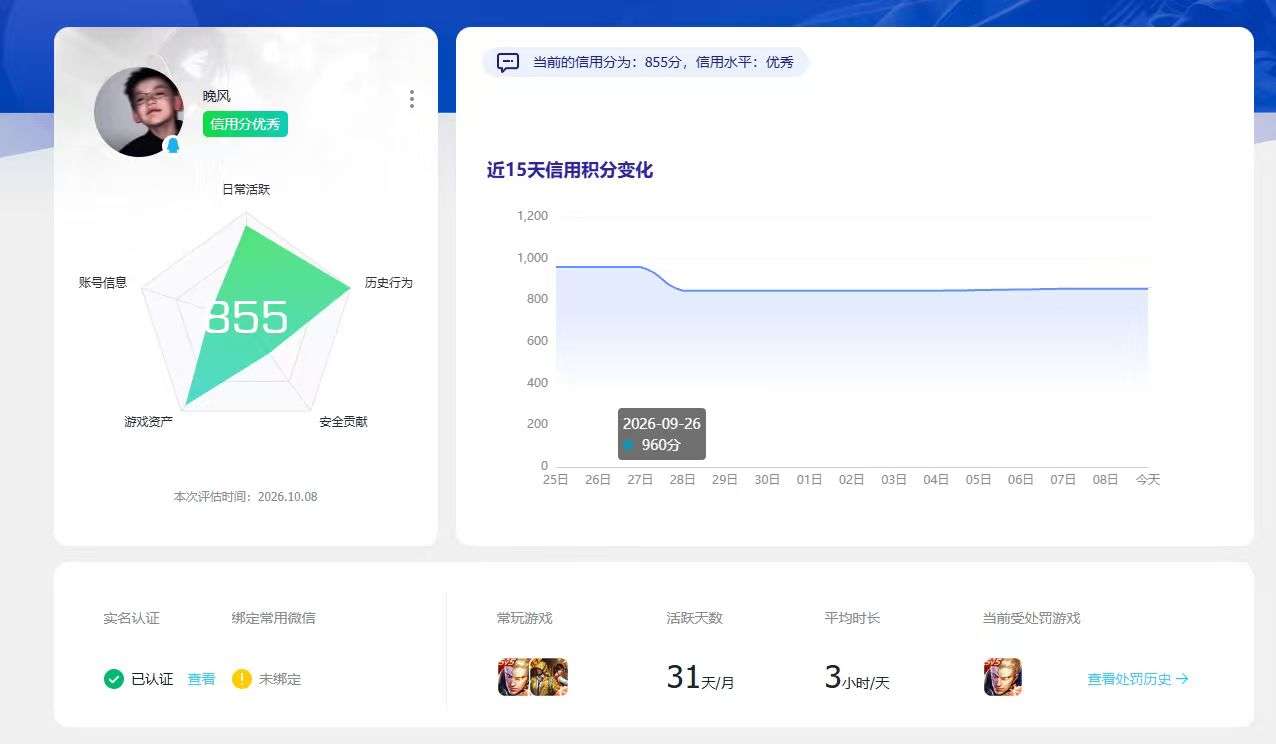
Task: Click the 今天 label on chart axis
Action: tap(1148, 480)
